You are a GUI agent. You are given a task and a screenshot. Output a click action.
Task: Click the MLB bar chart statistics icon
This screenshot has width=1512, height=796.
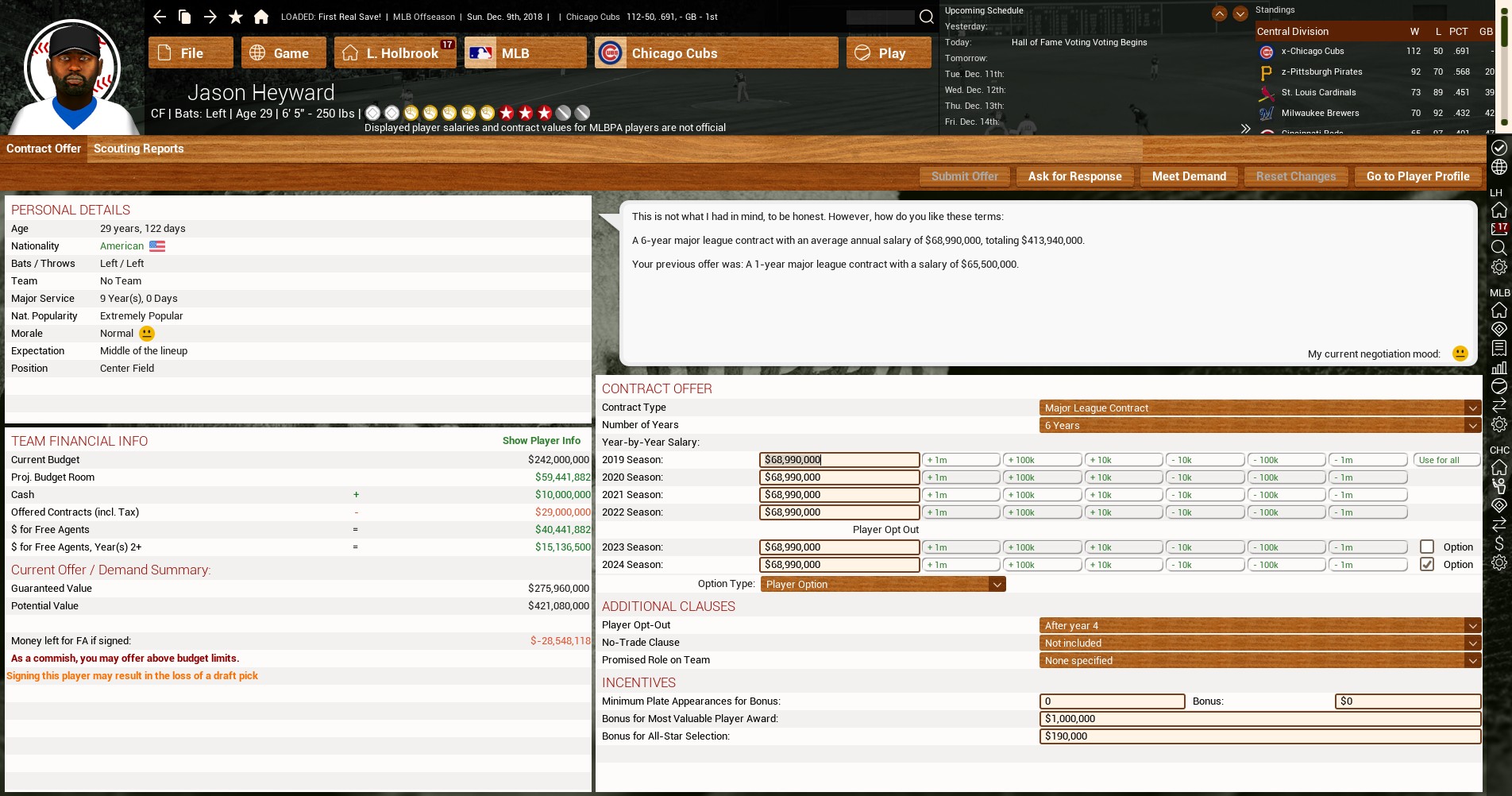1499,367
